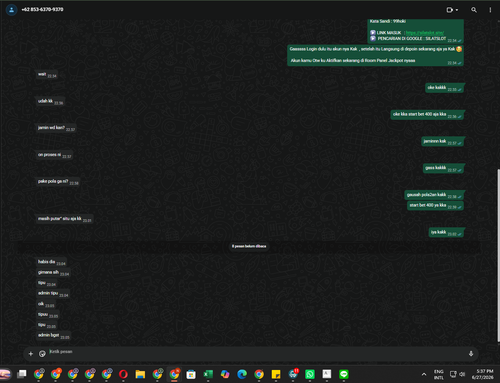This screenshot has width=500, height=383.
Task: Open the clock showing 5:37 PM
Action: click(x=482, y=374)
